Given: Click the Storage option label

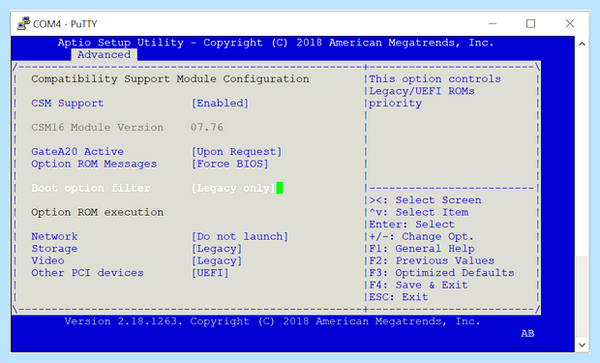Looking at the screenshot, I should [54, 249].
